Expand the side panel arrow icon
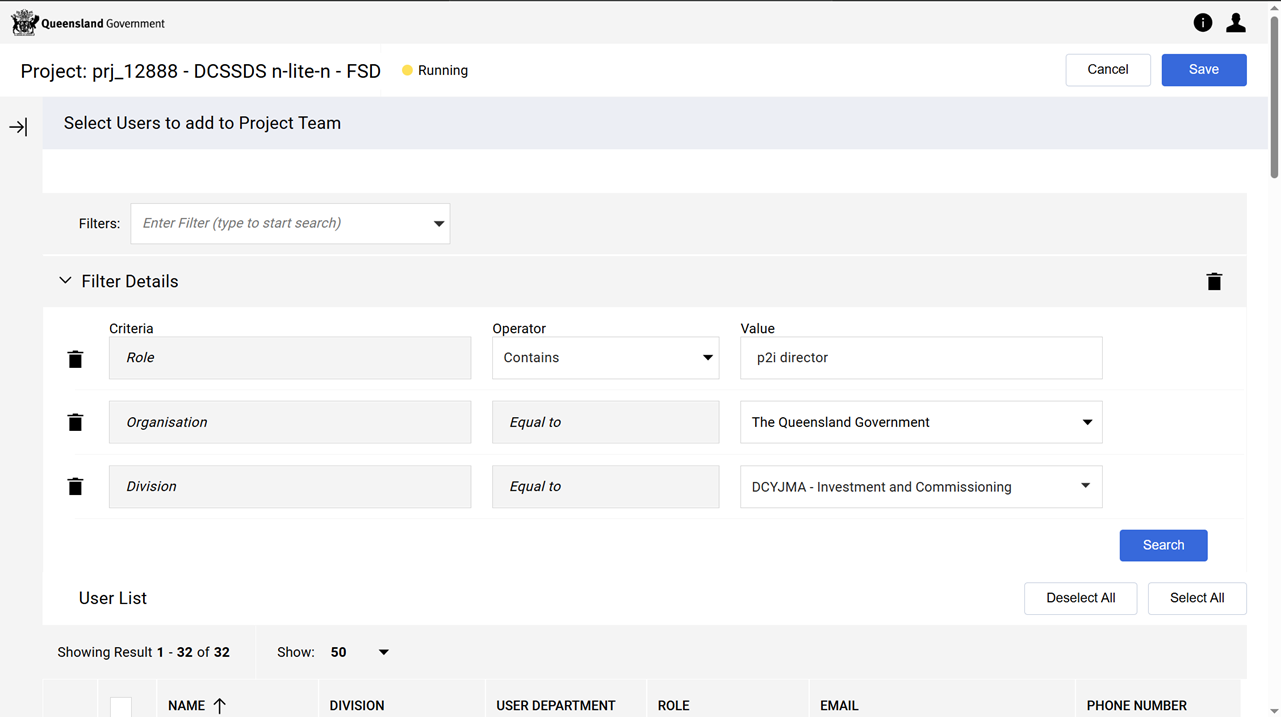Viewport: 1281px width, 717px height. 18,127
